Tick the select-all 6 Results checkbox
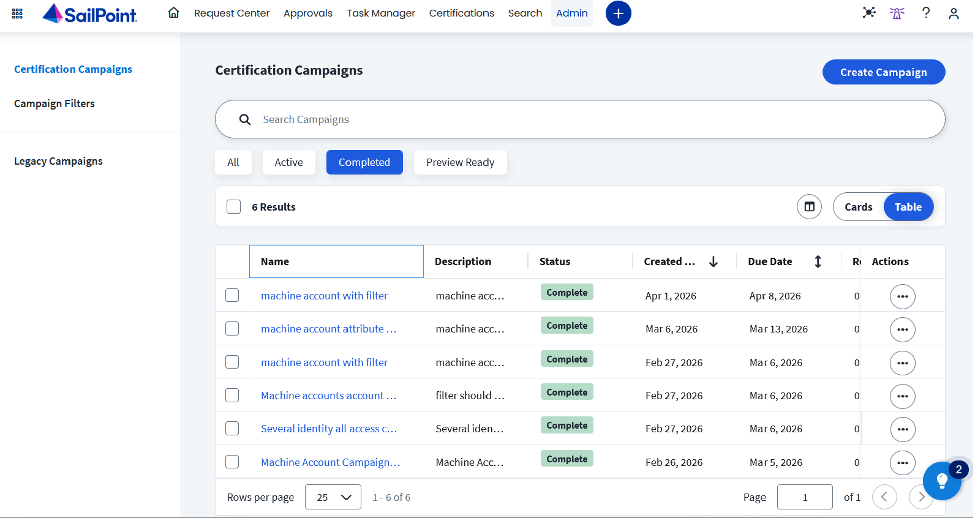The image size is (976, 518). pos(233,207)
